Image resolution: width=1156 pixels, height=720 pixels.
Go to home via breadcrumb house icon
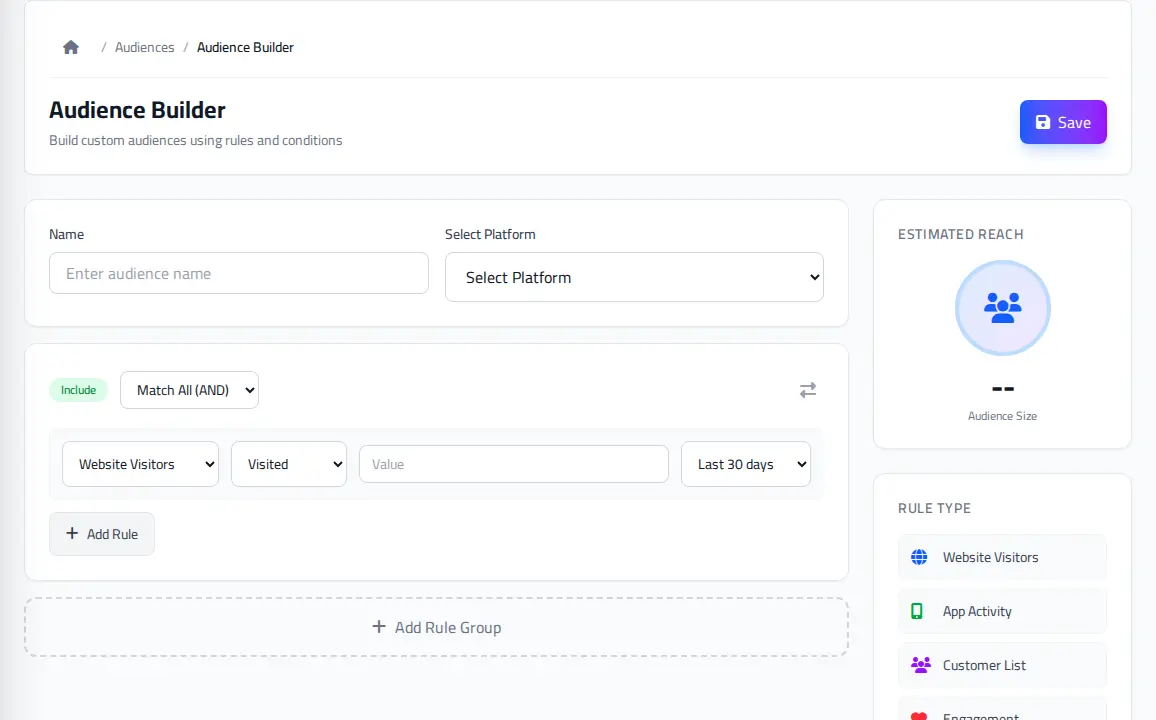71,47
